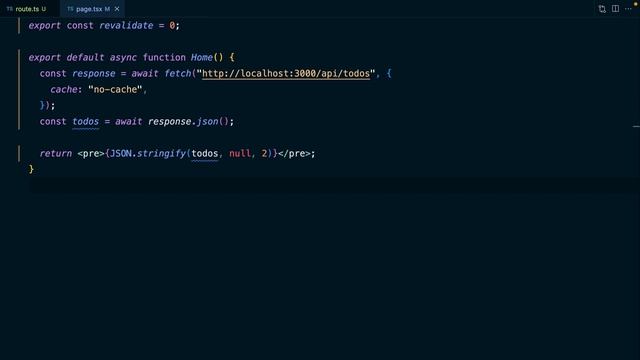Click the 'response' variable declaration
Viewport: 640px width, 360px height.
point(93,73)
